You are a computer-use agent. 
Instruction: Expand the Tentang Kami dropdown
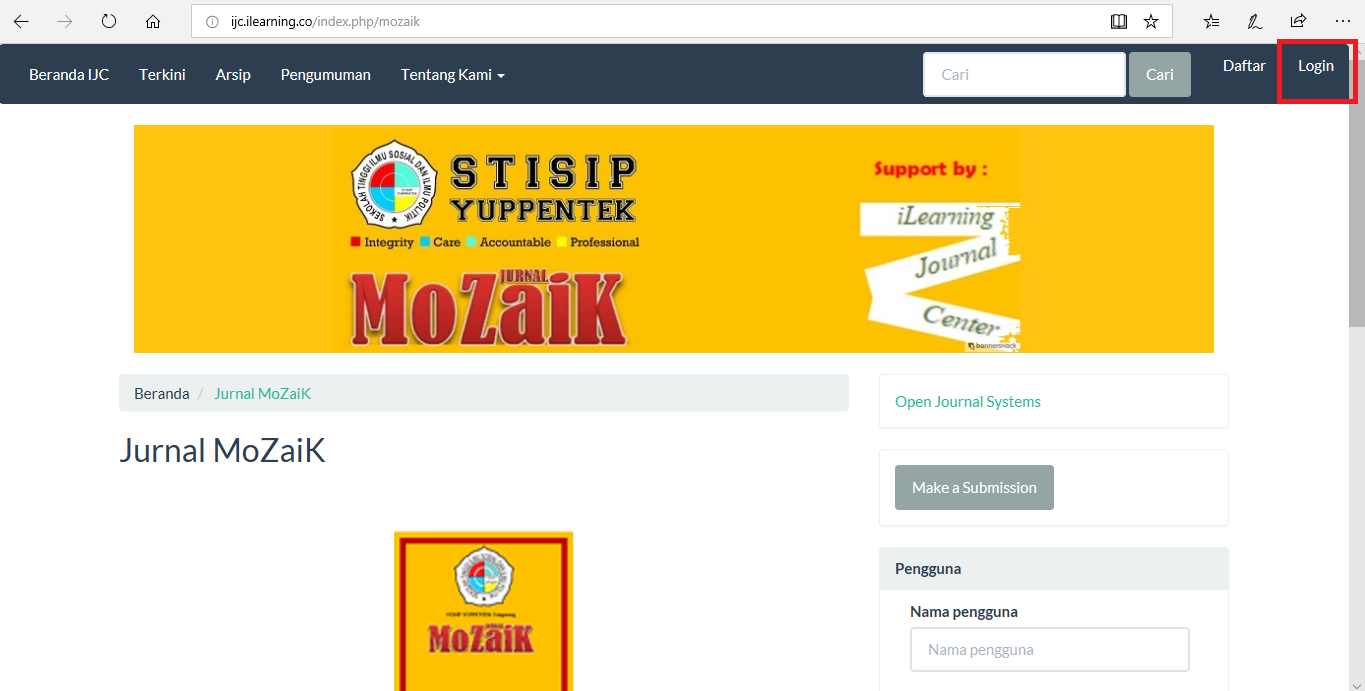pyautogui.click(x=452, y=75)
